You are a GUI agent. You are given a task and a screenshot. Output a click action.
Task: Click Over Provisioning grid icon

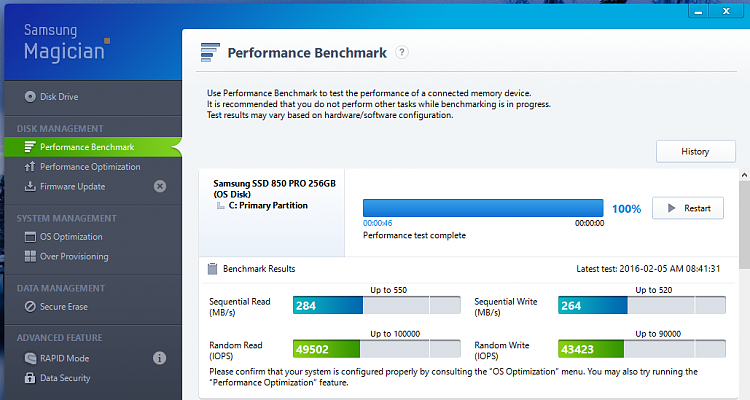point(30,256)
